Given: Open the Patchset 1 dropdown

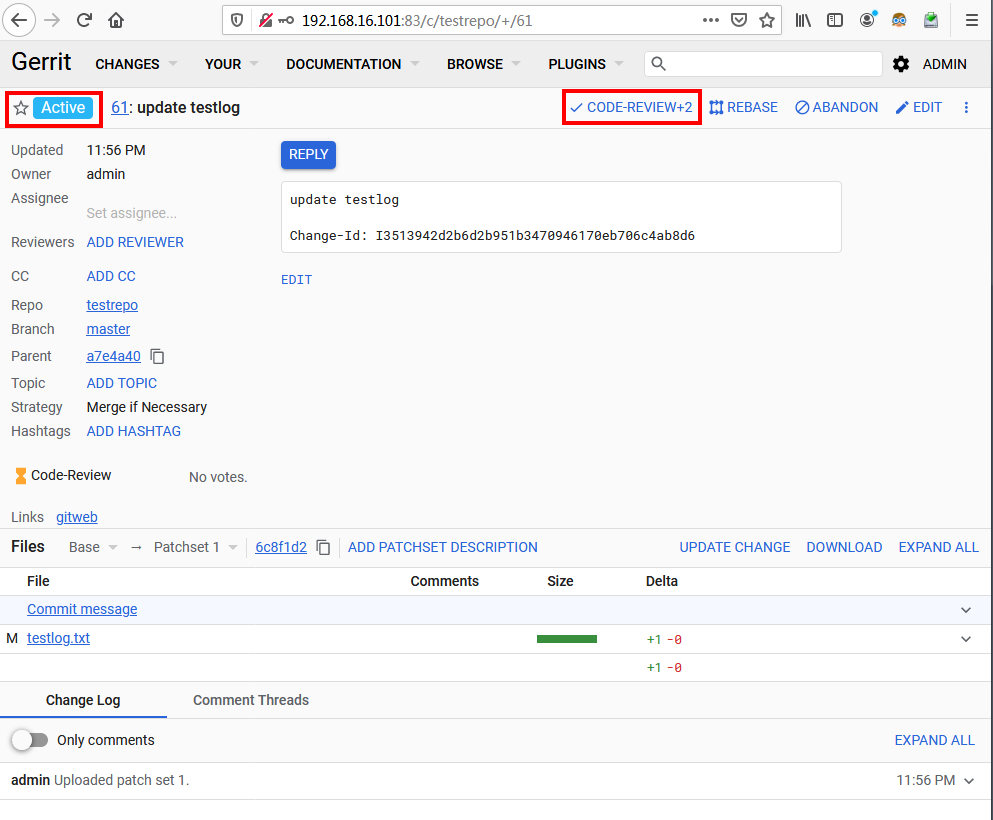Looking at the screenshot, I should point(195,547).
